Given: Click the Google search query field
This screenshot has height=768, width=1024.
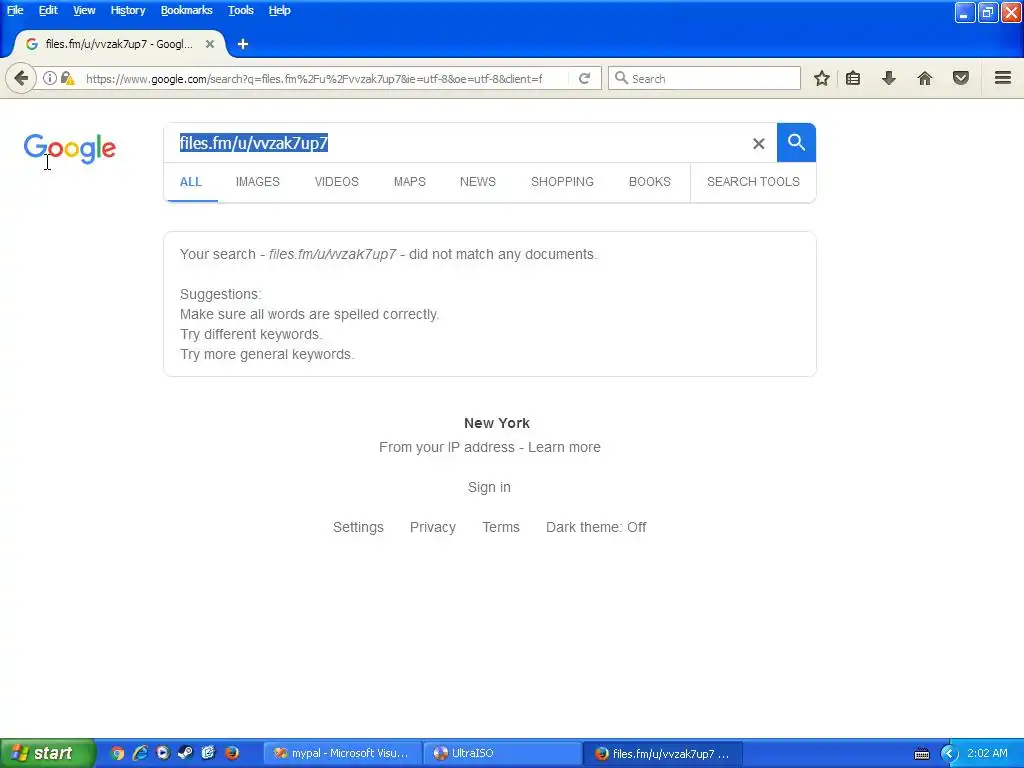Looking at the screenshot, I should click(x=457, y=143).
